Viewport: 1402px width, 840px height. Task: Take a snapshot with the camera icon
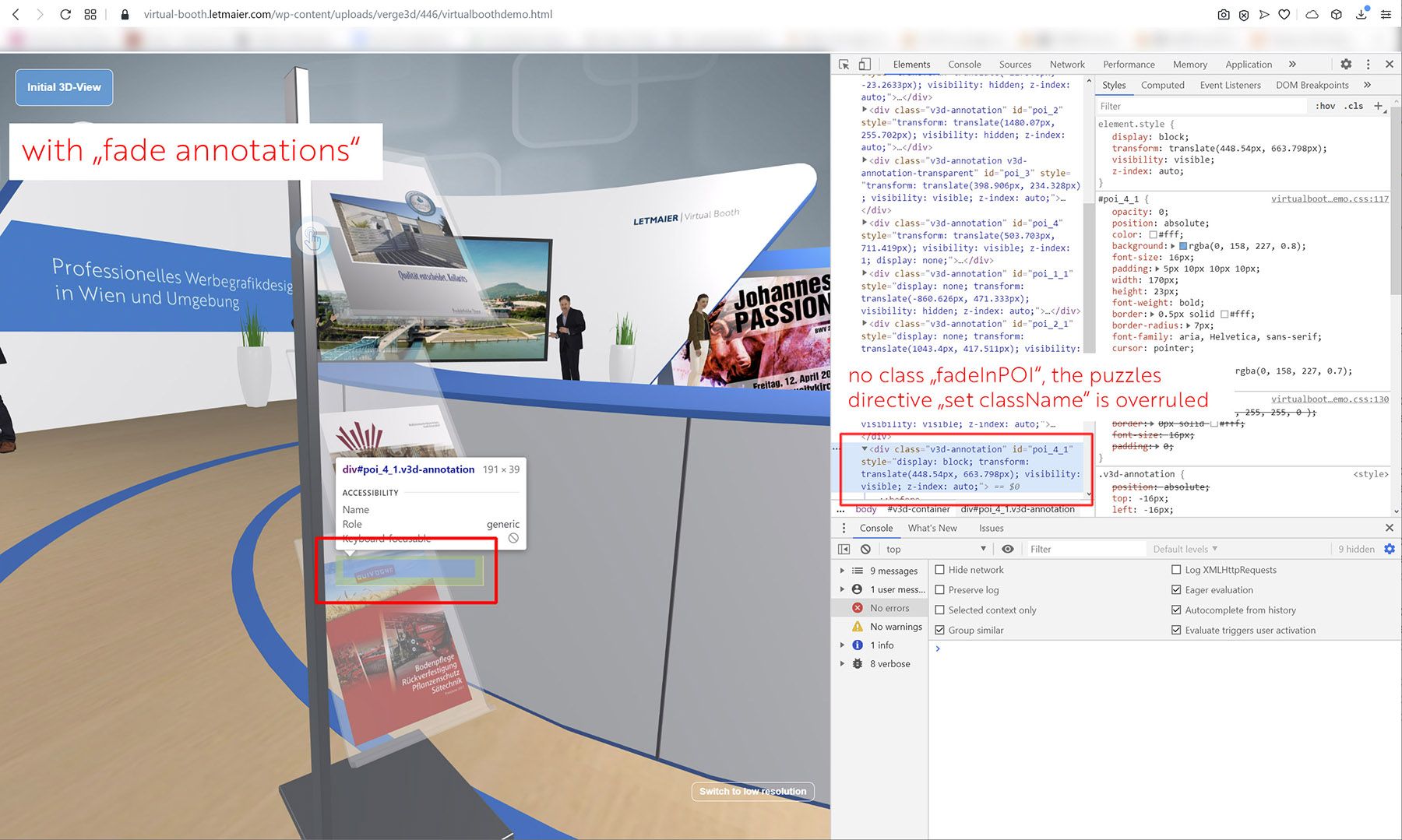(x=1224, y=14)
